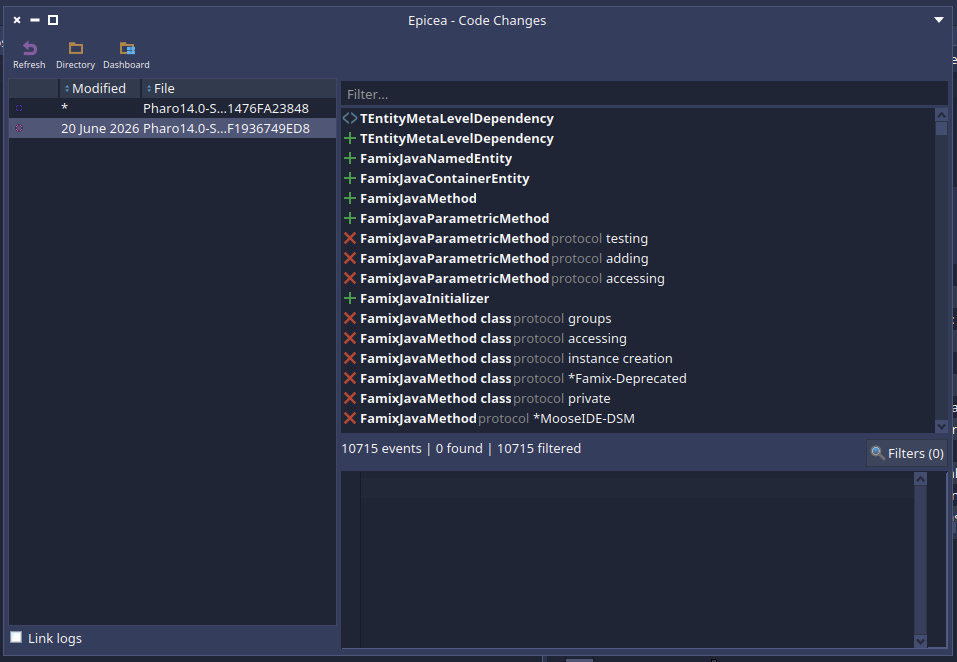The height and width of the screenshot is (662, 957).
Task: Click the red X icon of instance creation row
Action: point(350,358)
